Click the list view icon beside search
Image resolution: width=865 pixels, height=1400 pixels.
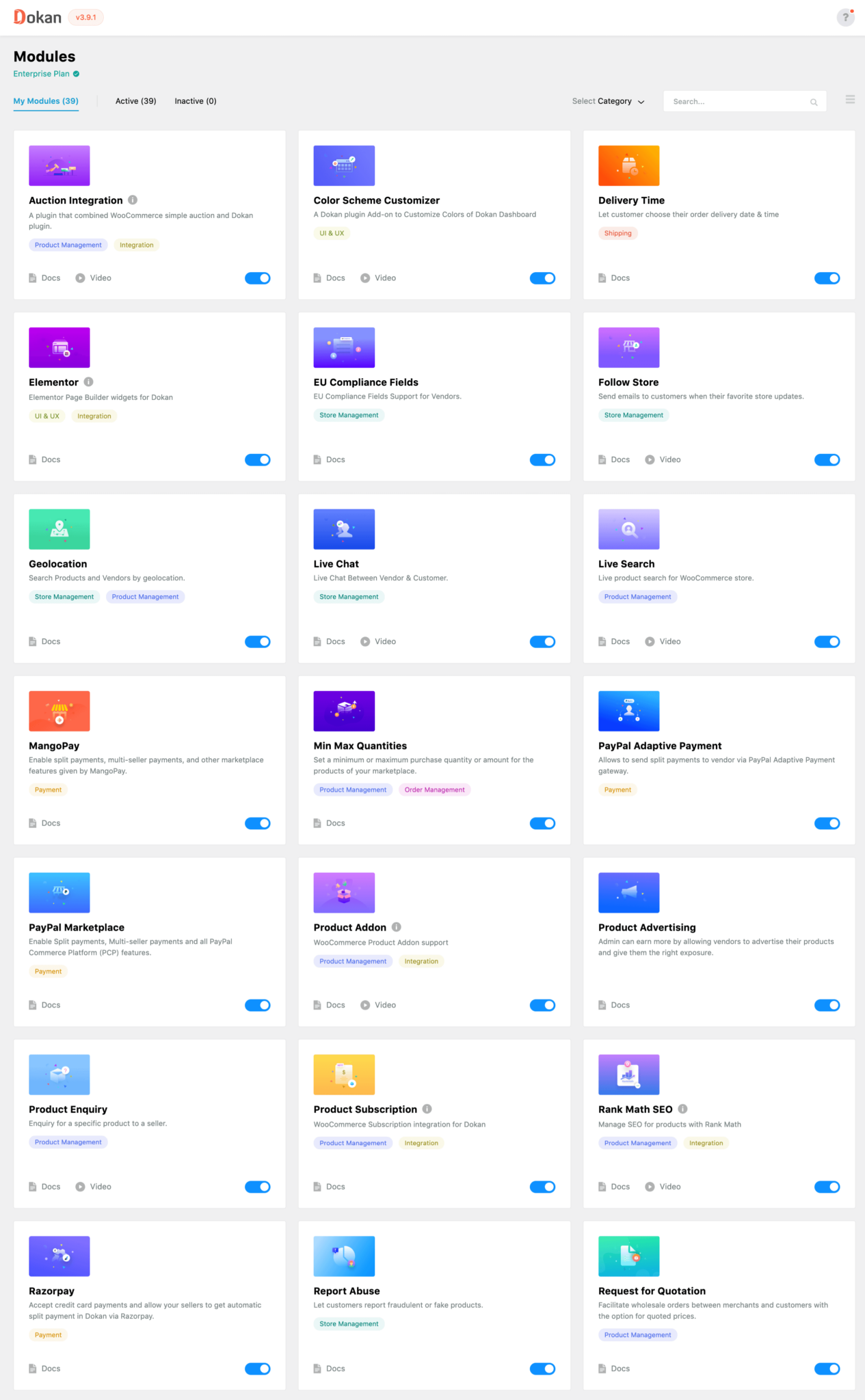click(x=850, y=100)
